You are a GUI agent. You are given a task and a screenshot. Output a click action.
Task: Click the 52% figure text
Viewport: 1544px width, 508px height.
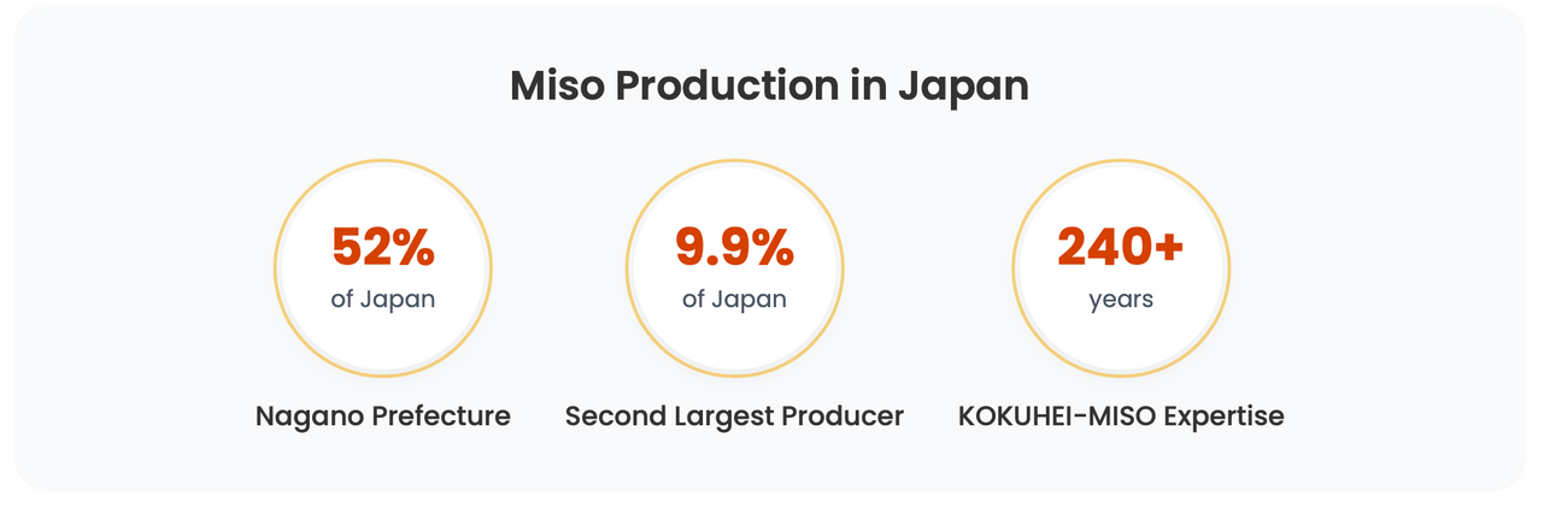383,247
